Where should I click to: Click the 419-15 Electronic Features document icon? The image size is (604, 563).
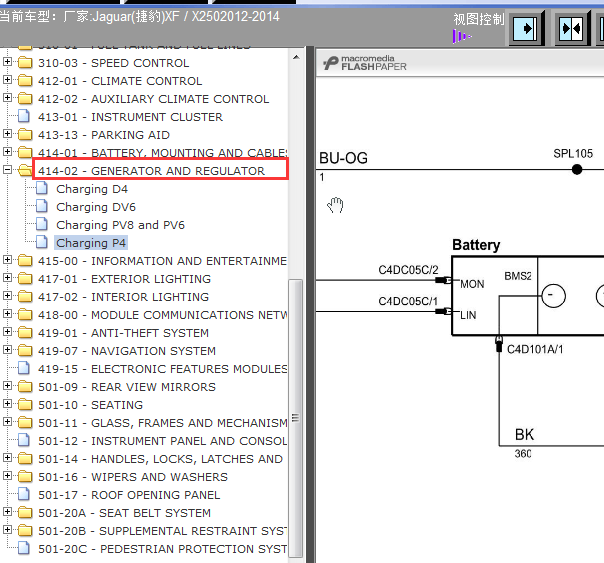click(x=24, y=369)
